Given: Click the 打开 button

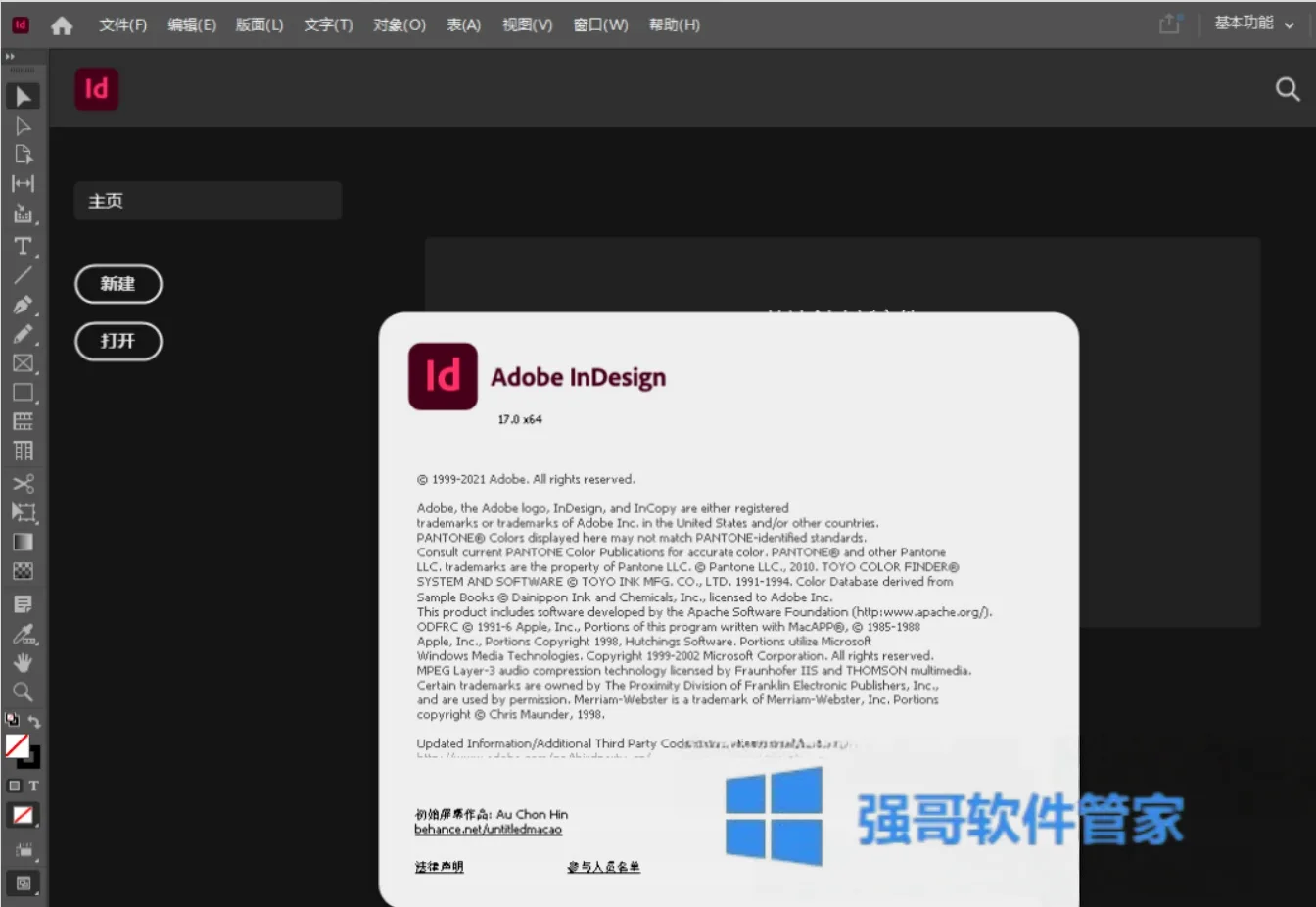Looking at the screenshot, I should 118,341.
